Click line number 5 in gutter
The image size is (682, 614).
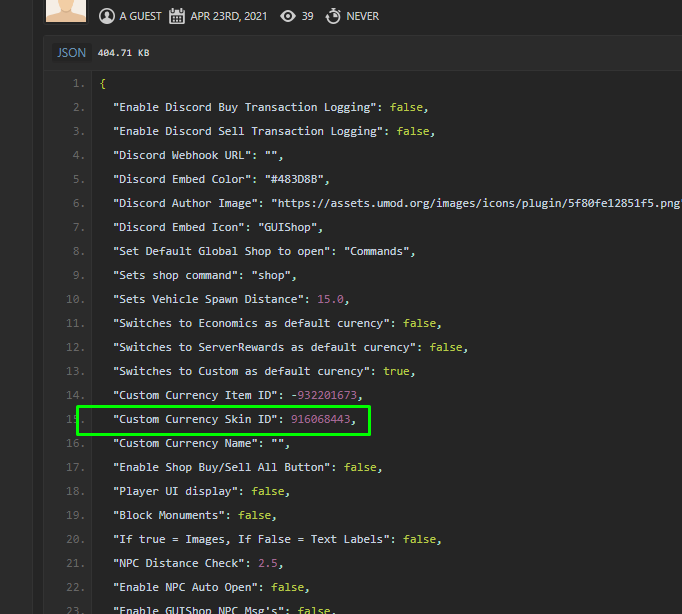[79, 179]
